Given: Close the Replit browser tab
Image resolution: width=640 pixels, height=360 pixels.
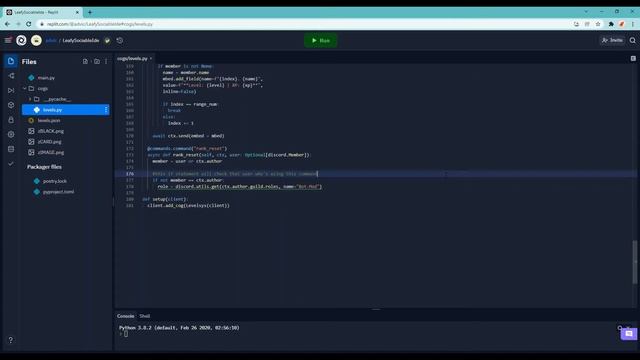Looking at the screenshot, I should click(77, 12).
